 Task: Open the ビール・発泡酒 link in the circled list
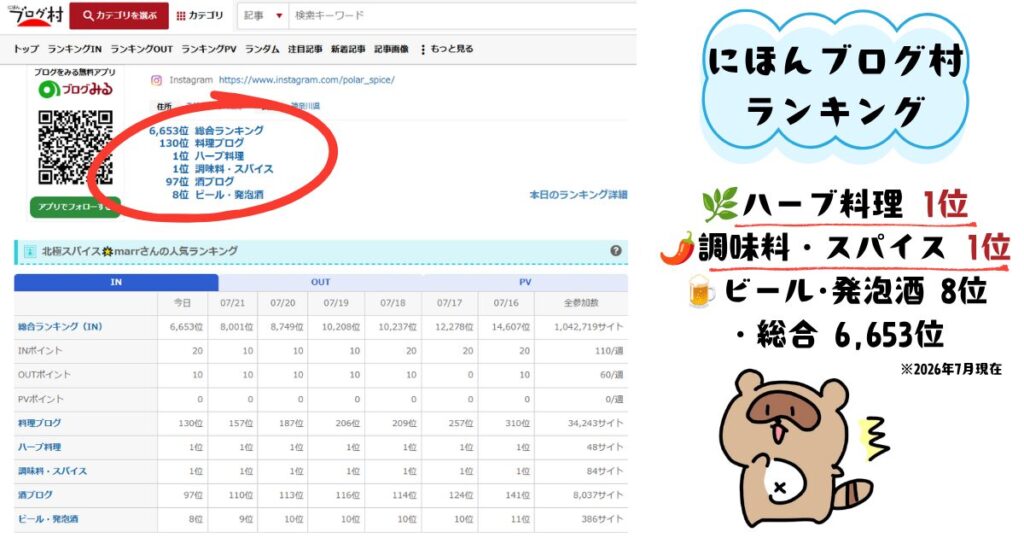coord(229,195)
